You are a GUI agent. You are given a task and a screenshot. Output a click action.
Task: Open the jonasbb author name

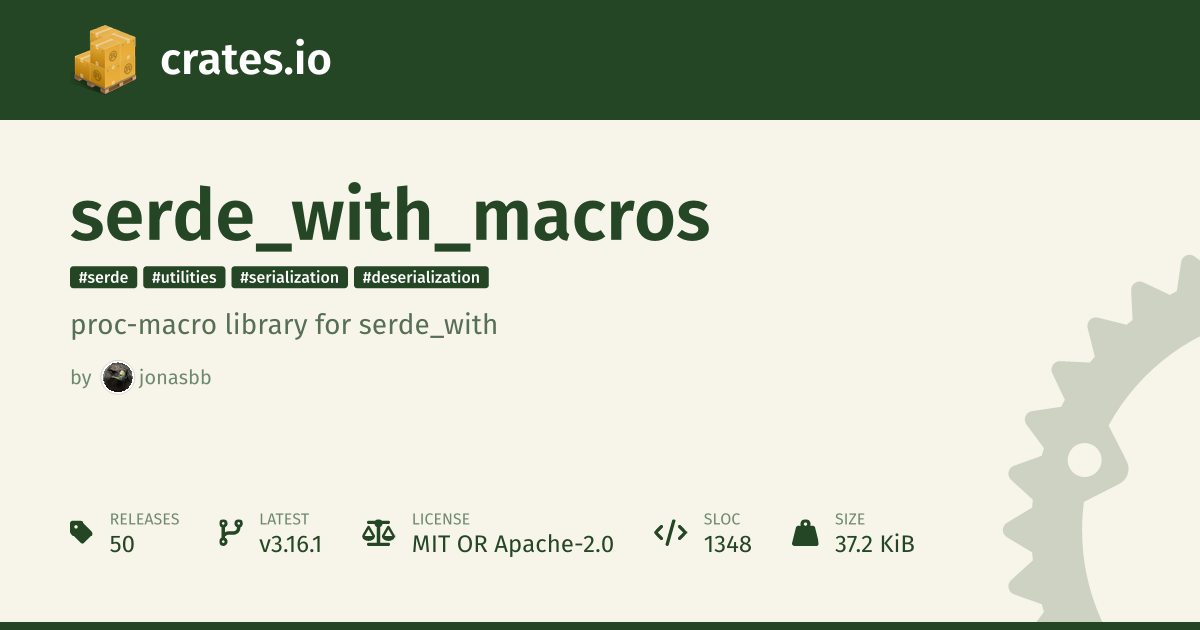[x=176, y=378]
